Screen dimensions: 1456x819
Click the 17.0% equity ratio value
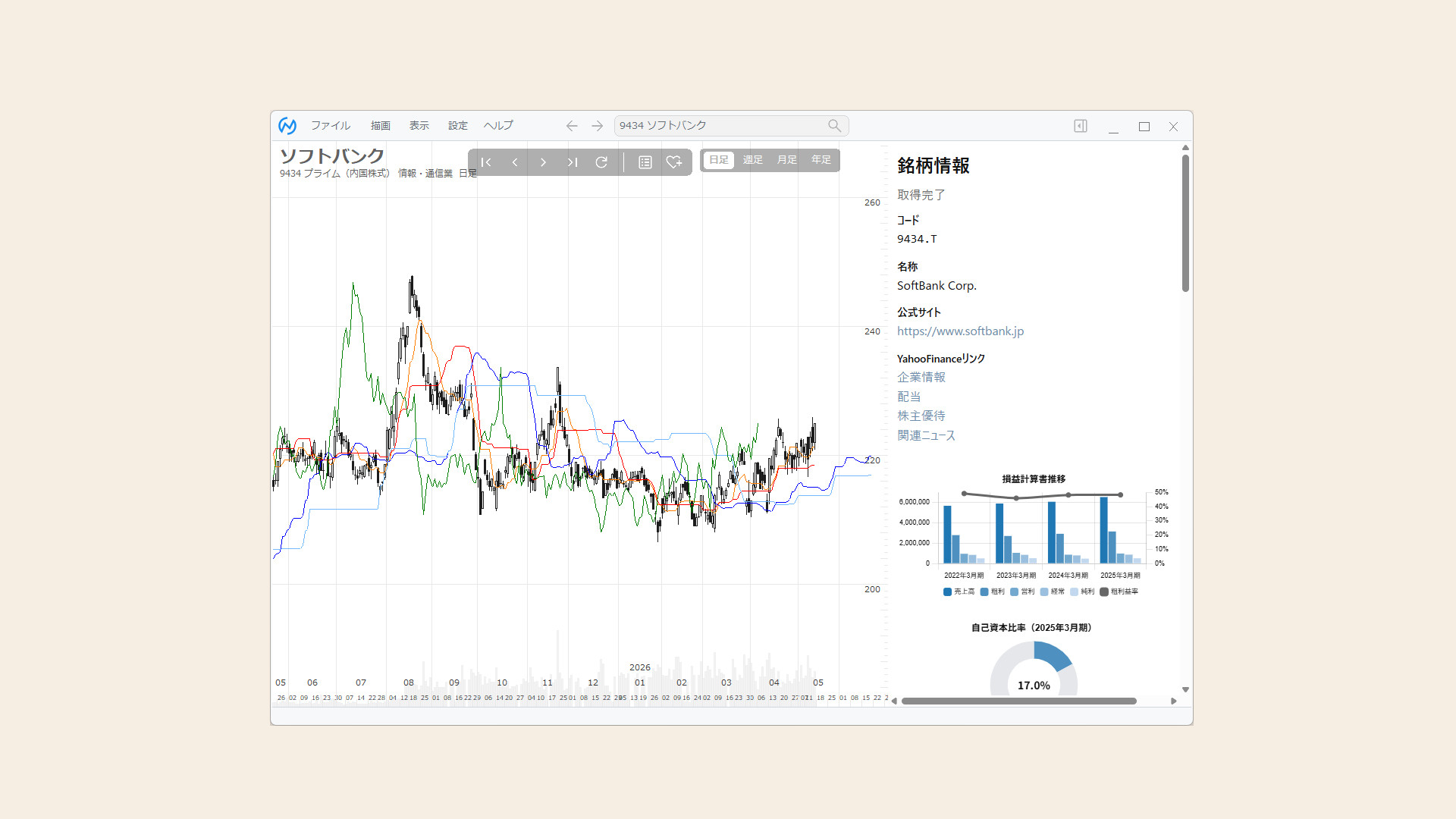[1034, 686]
